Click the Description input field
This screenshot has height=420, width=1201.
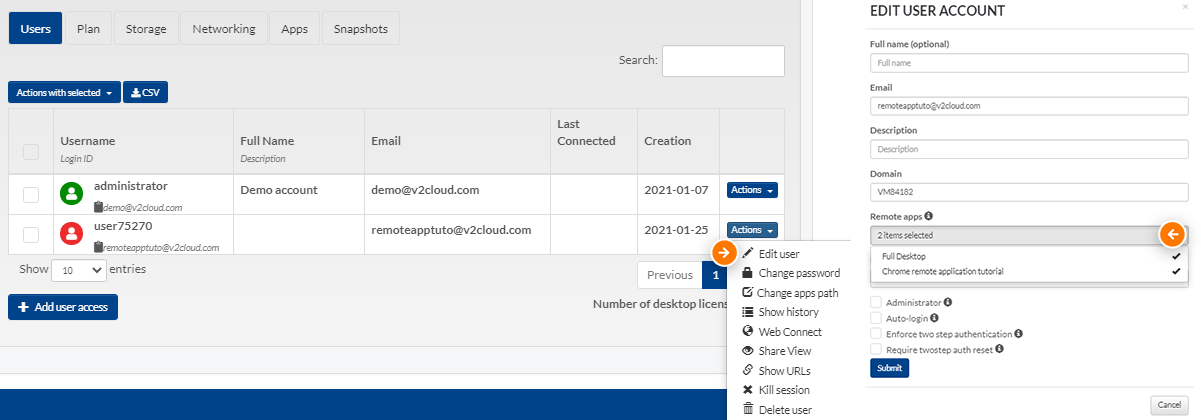pyautogui.click(x=1029, y=149)
